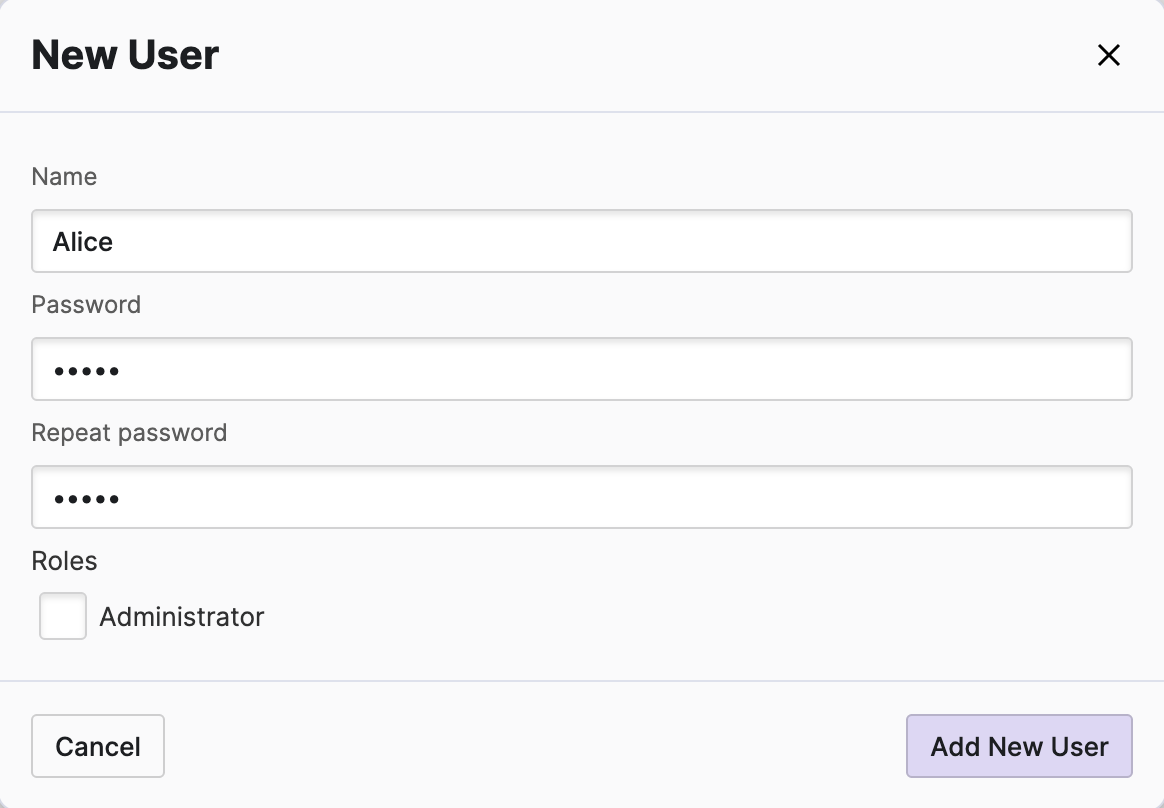The width and height of the screenshot is (1164, 808).
Task: Click the masked dots in Password field
Action: tap(86, 371)
